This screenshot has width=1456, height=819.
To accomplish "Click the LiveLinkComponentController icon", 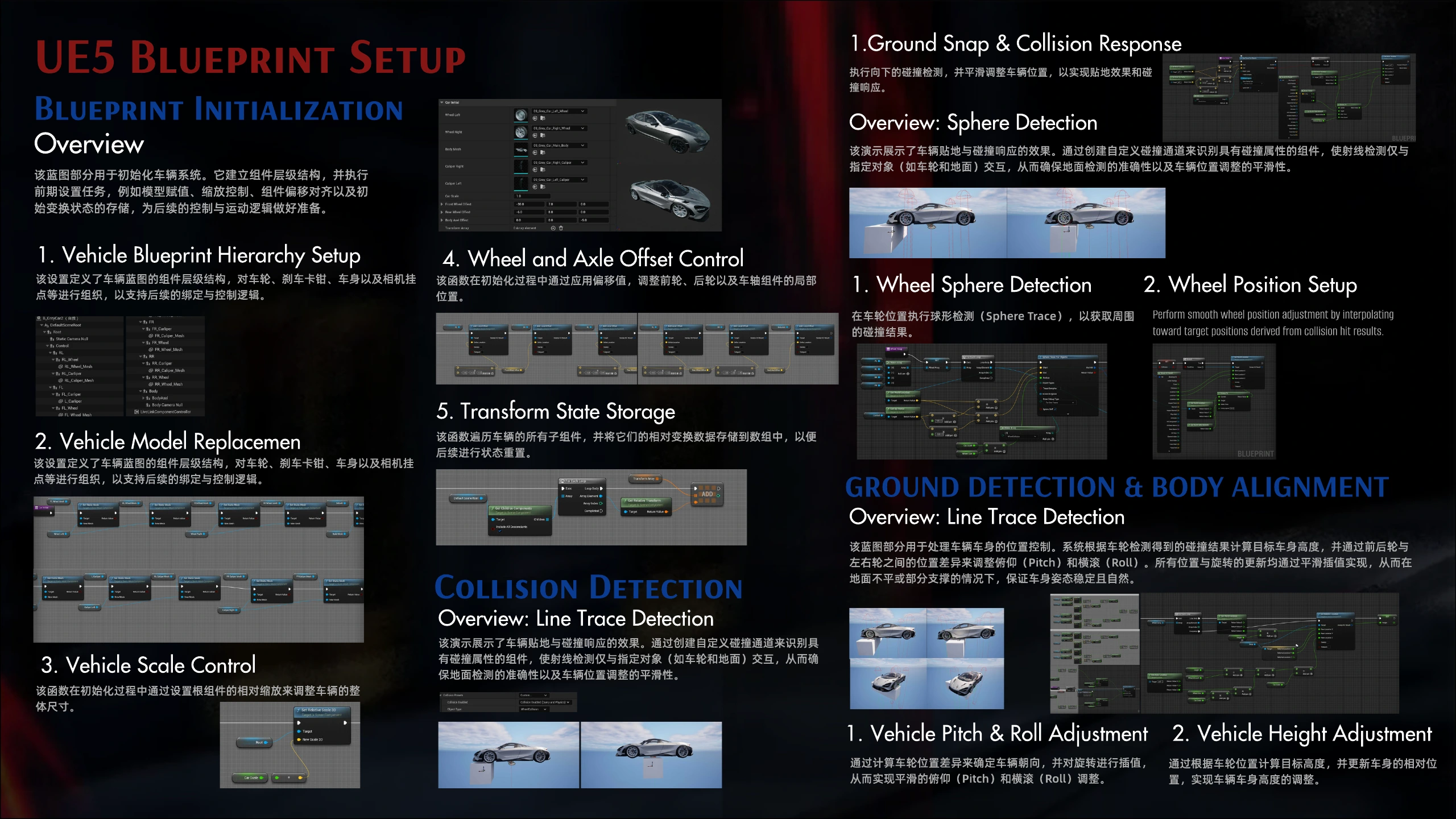I will pyautogui.click(x=136, y=412).
